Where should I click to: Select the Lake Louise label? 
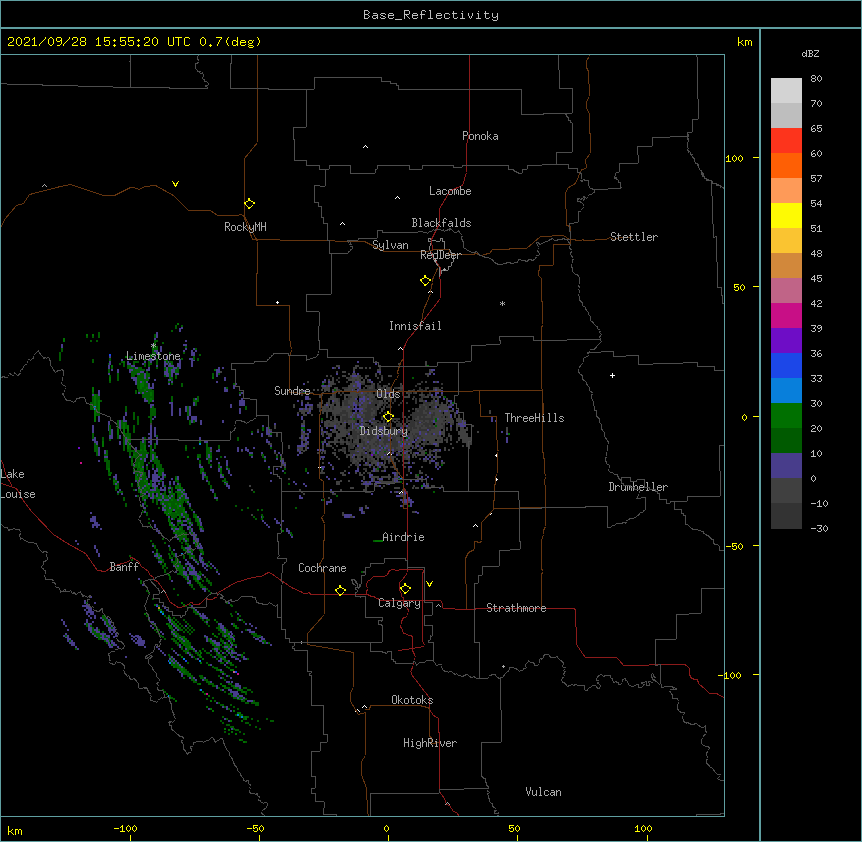pos(16,484)
